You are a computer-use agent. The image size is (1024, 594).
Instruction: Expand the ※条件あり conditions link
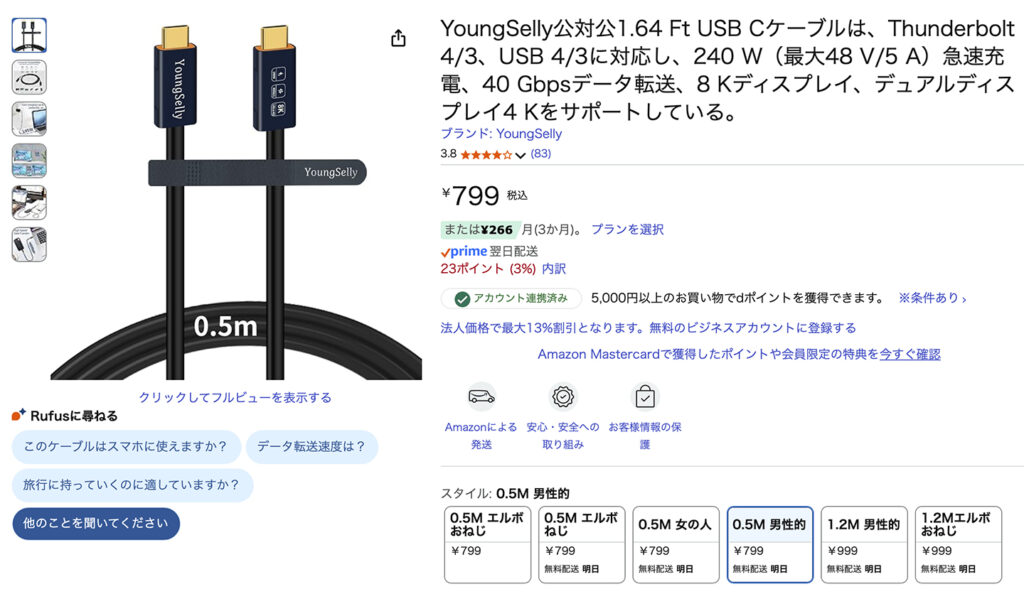click(x=932, y=298)
